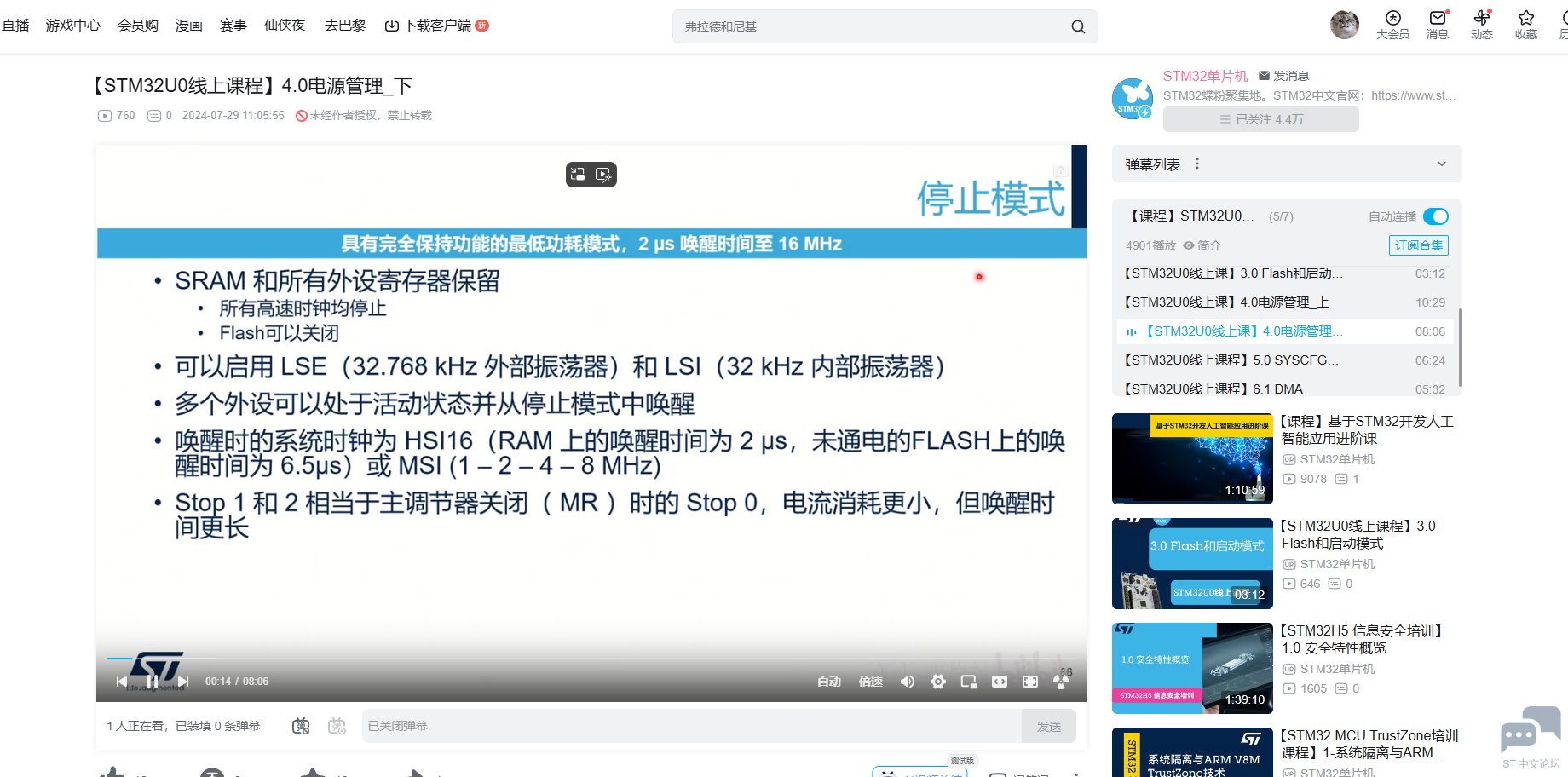Open the 会员购 nav item
This screenshot has height=777, width=1568.
[x=138, y=26]
